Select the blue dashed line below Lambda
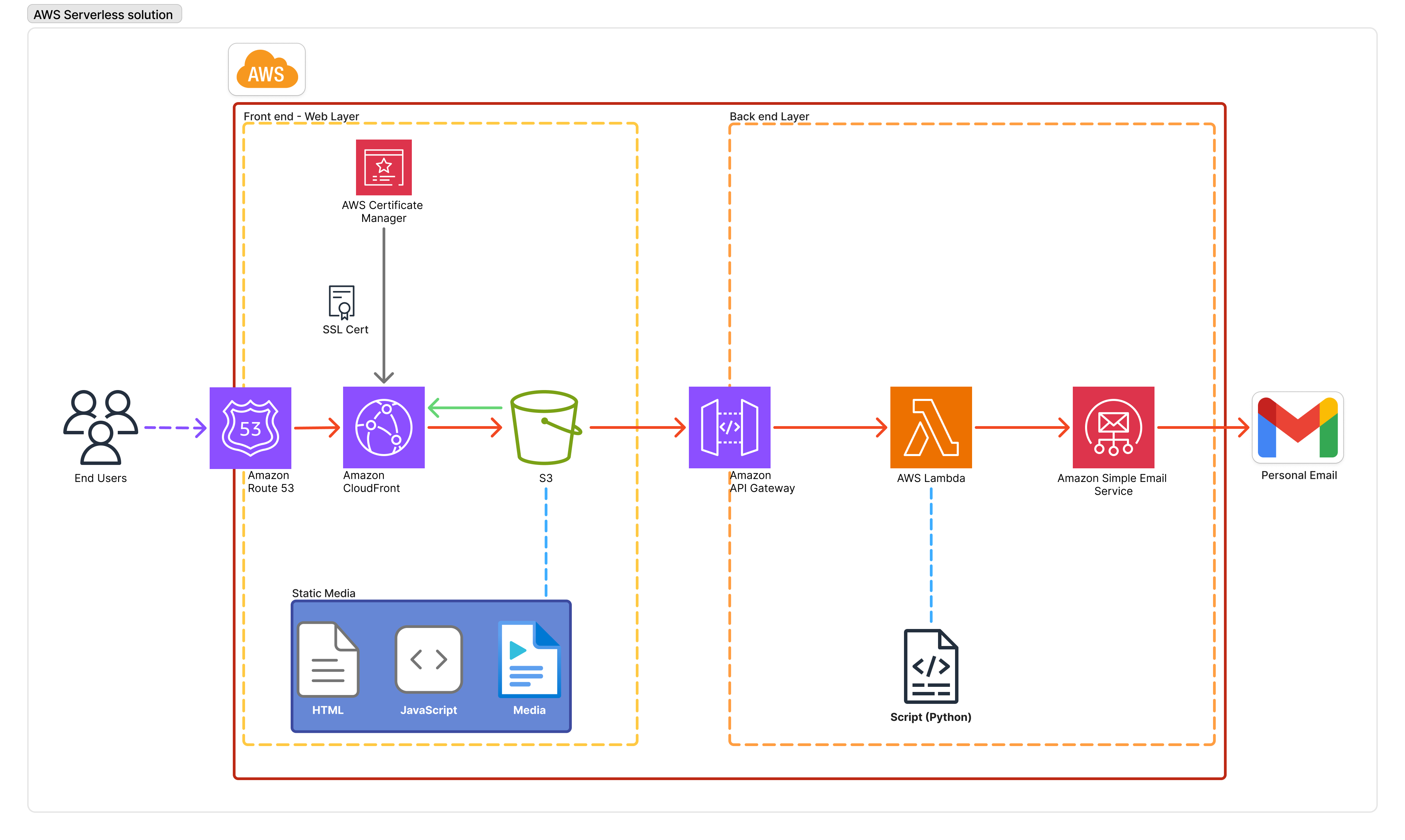The image size is (1405, 840). click(931, 555)
